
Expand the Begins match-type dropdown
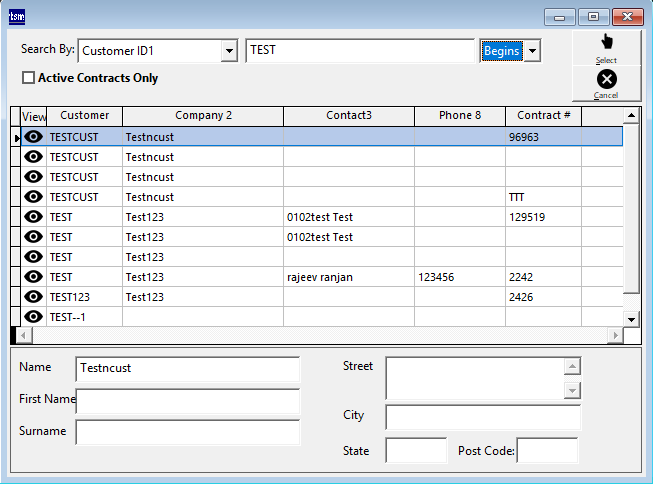[x=533, y=50]
